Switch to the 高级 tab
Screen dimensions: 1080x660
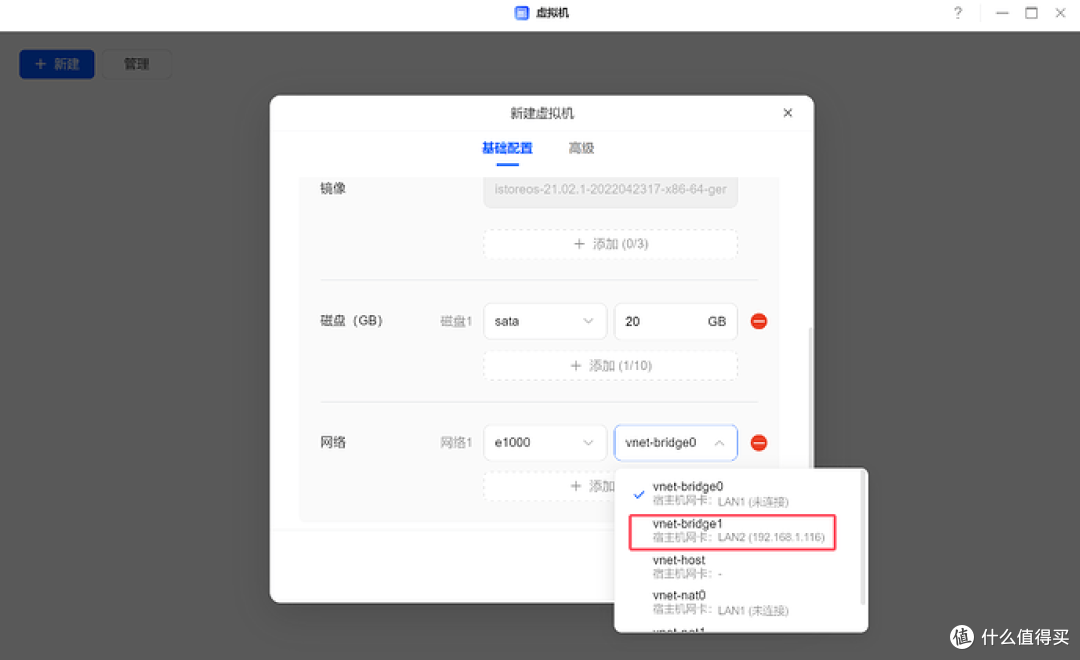click(581, 147)
